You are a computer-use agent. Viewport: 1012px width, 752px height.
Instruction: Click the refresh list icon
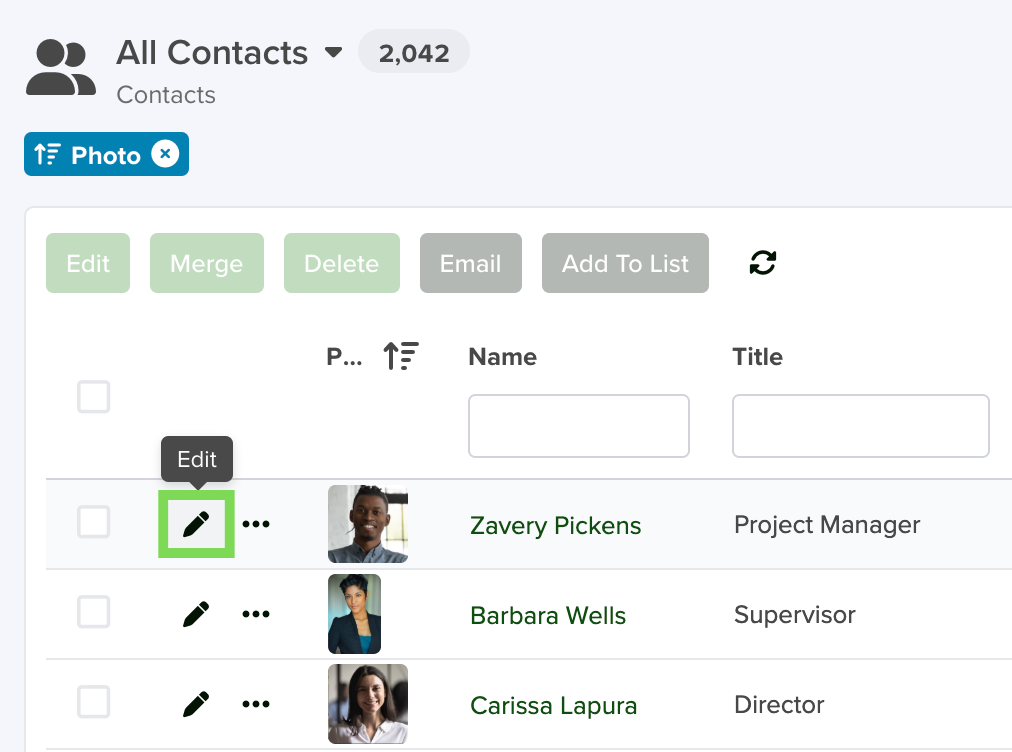pos(762,263)
